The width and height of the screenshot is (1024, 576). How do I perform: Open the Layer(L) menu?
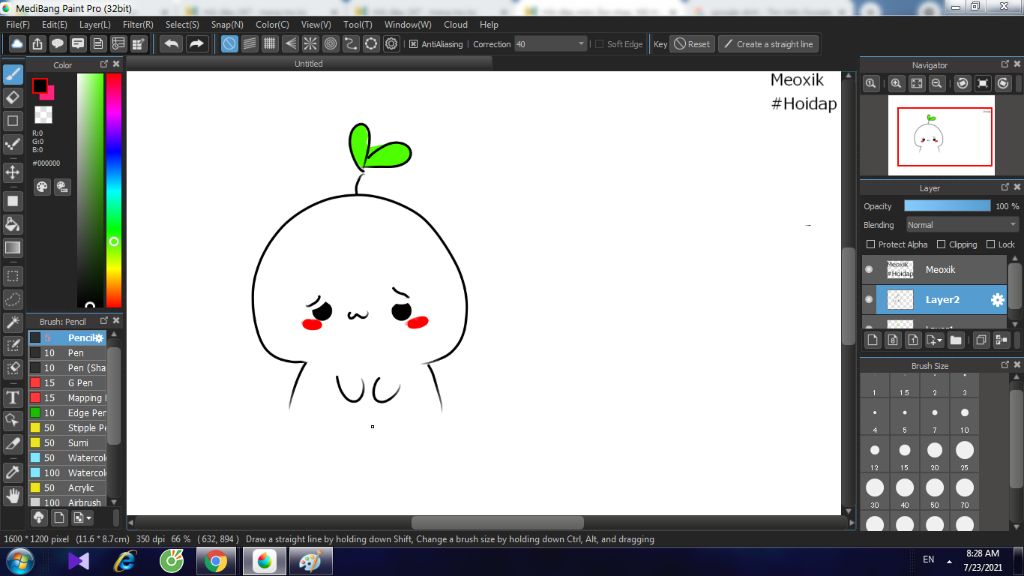[x=95, y=24]
